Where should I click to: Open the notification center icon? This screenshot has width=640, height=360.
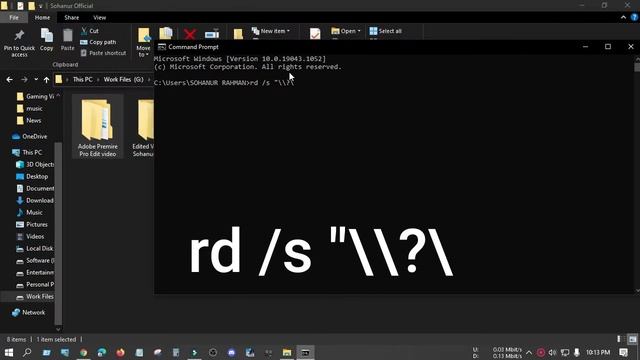(623, 352)
